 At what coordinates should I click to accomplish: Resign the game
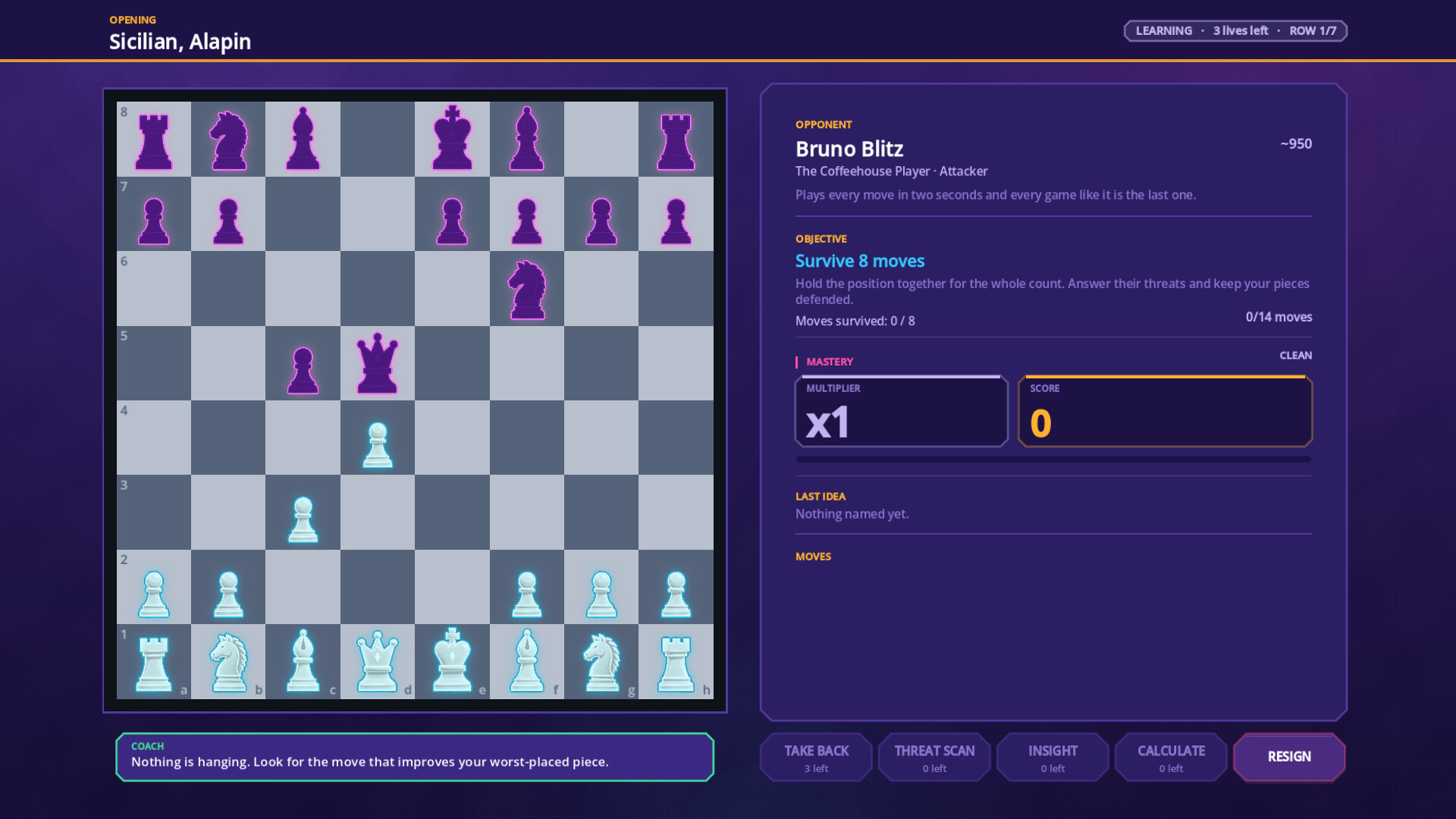tap(1289, 757)
